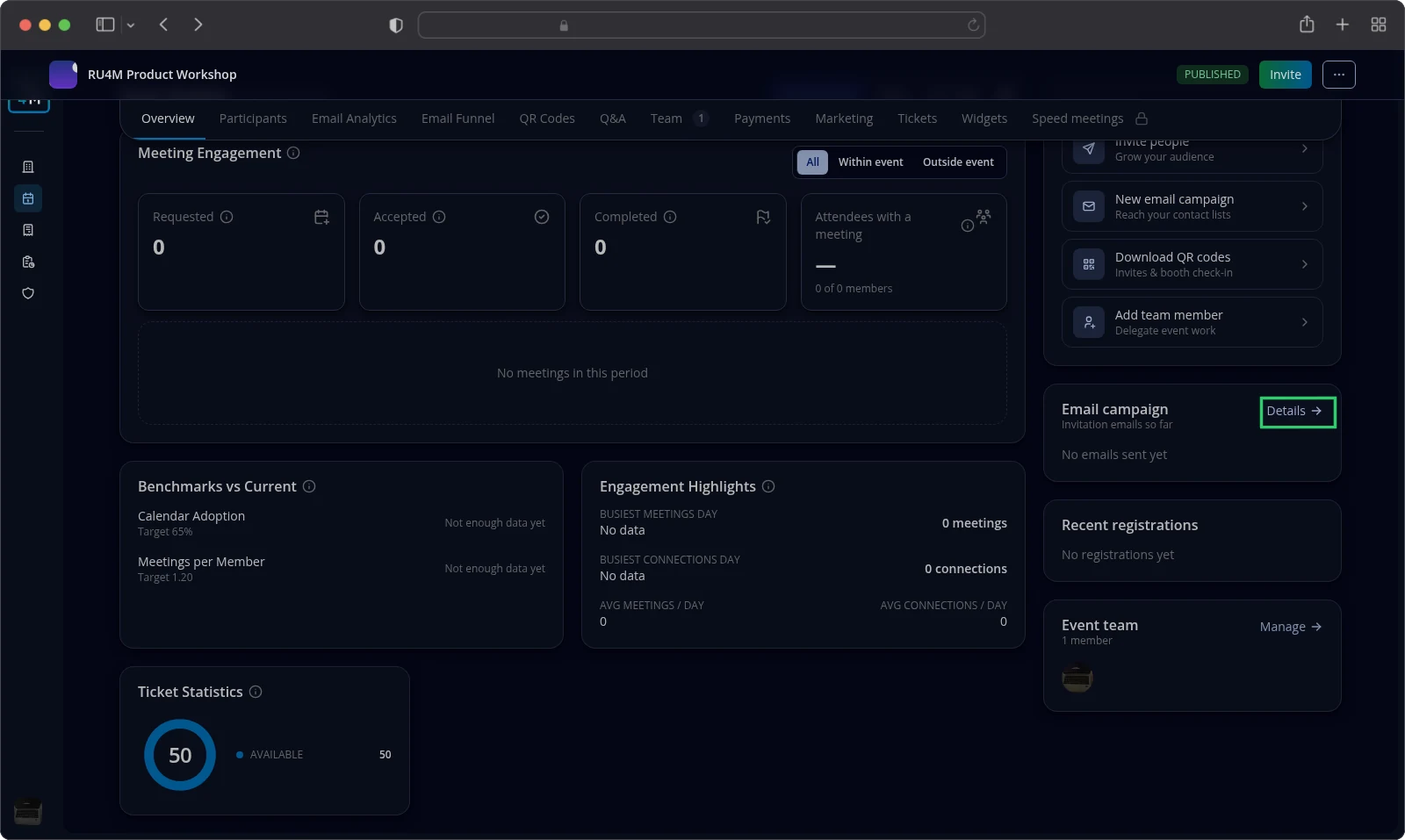Switch to the Team tab
Image resolution: width=1405 pixels, height=840 pixels.
(678, 118)
